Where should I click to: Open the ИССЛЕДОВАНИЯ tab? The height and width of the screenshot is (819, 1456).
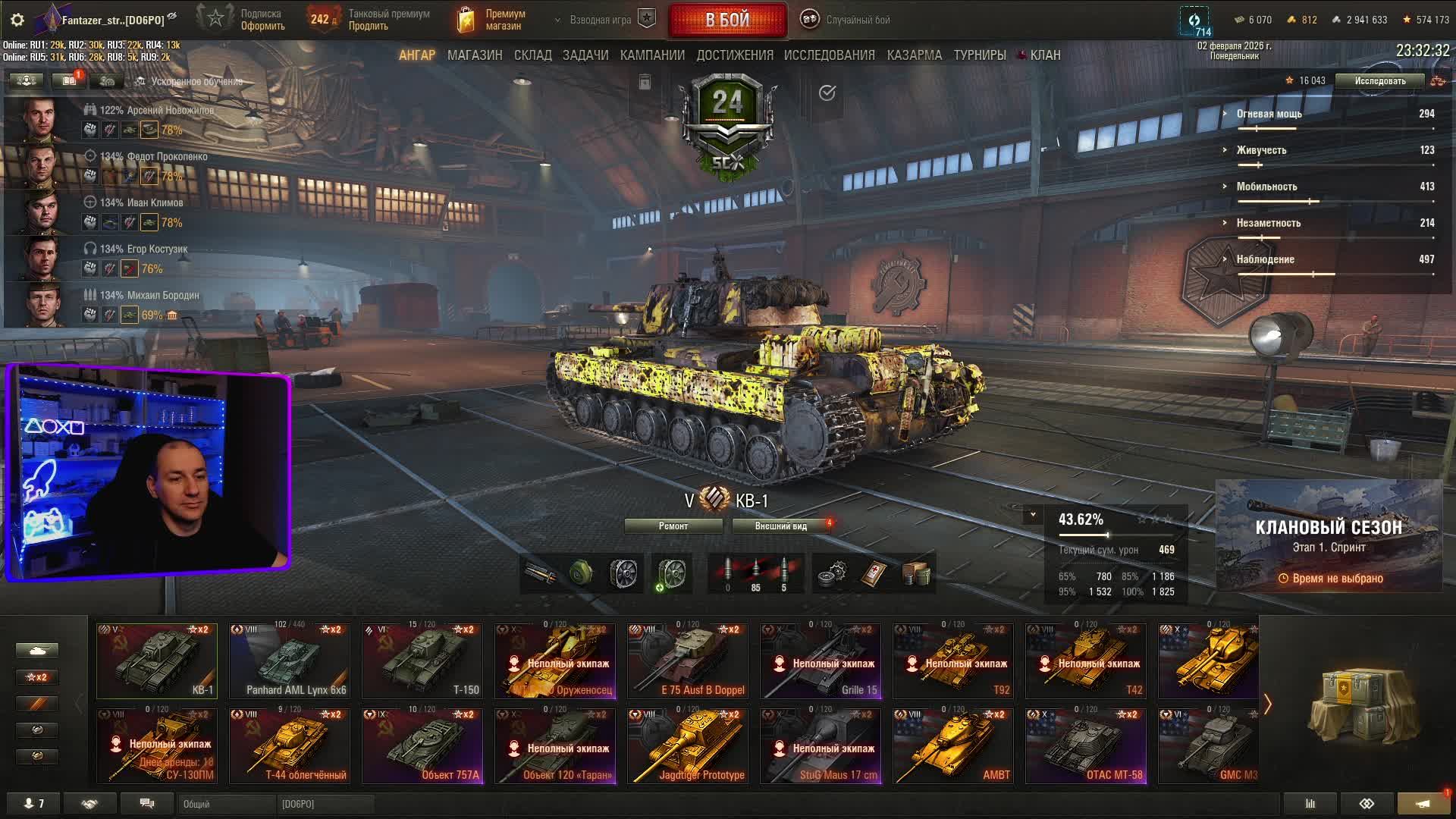point(830,55)
